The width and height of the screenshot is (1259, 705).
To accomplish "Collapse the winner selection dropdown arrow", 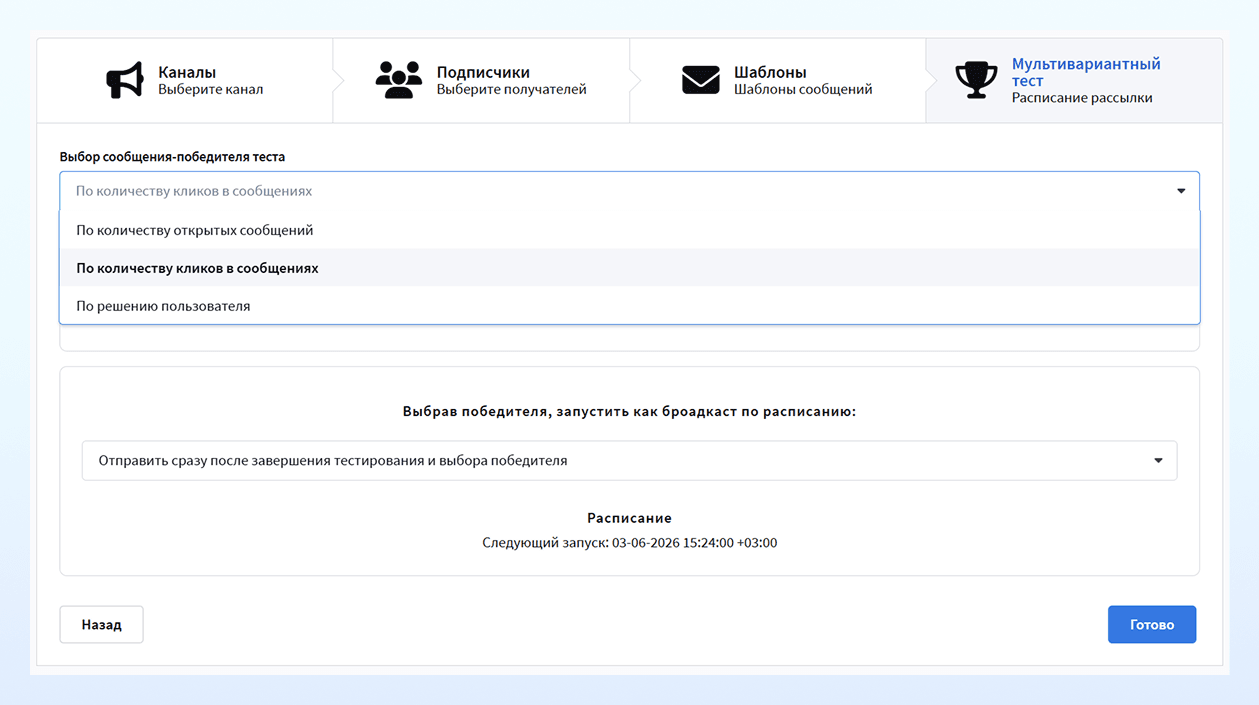I will [1181, 191].
